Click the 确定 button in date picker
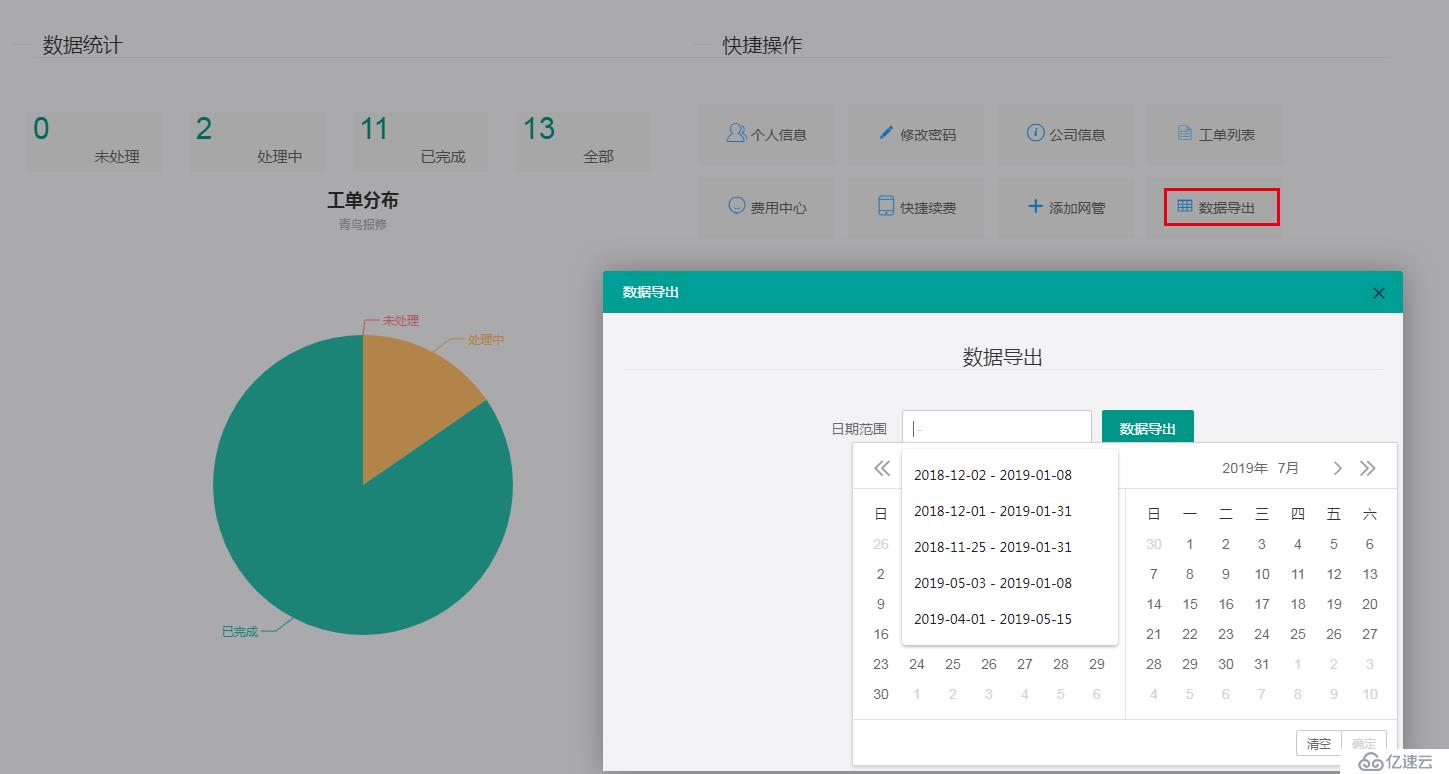This screenshot has height=774, width=1449. tap(1364, 743)
